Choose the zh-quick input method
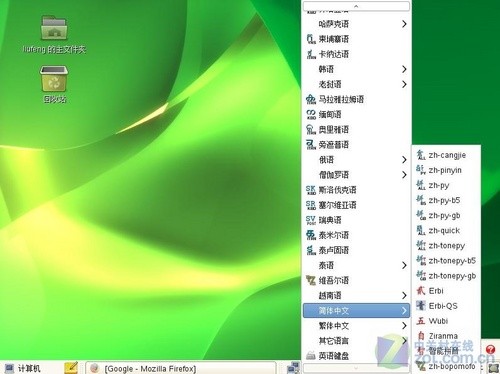 coord(446,230)
